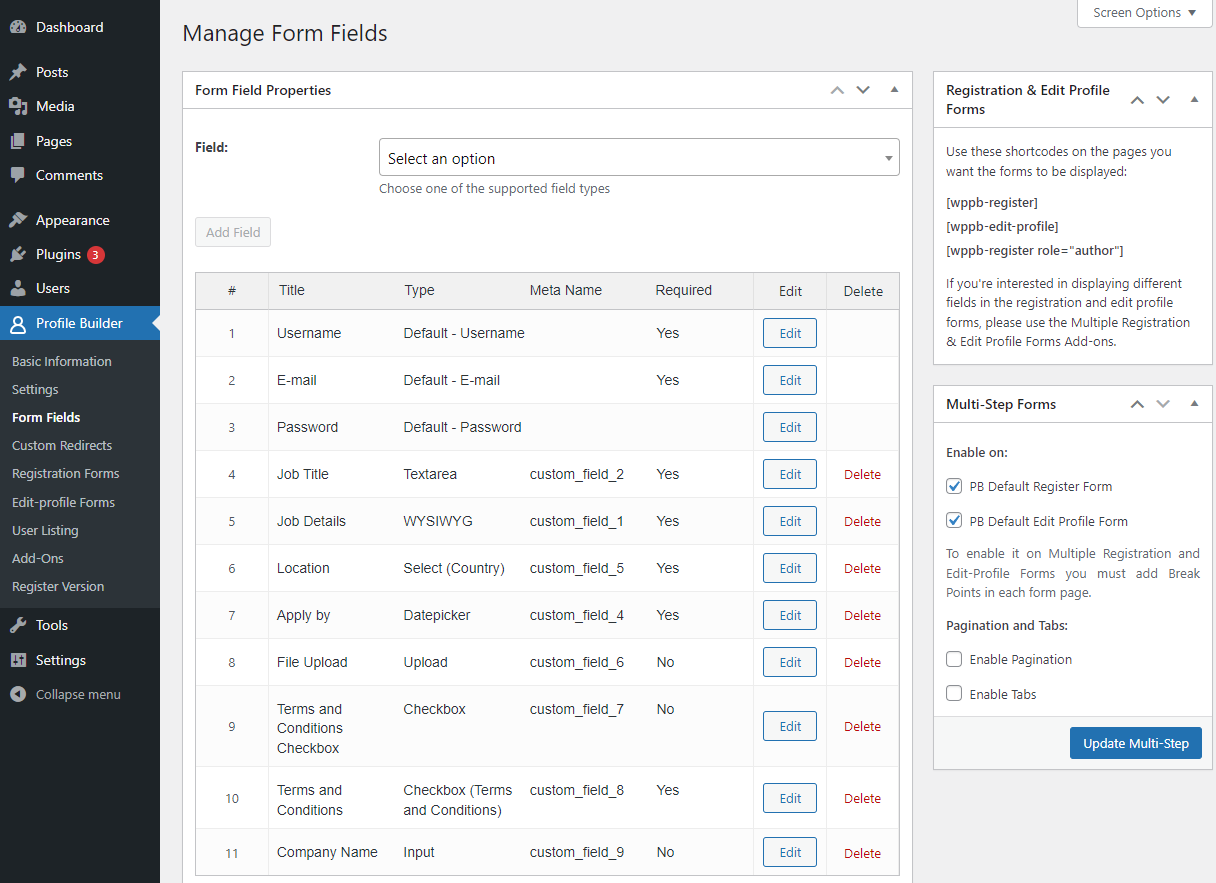Click the Profile Builder user icon
This screenshot has width=1216, height=883.
(18, 323)
